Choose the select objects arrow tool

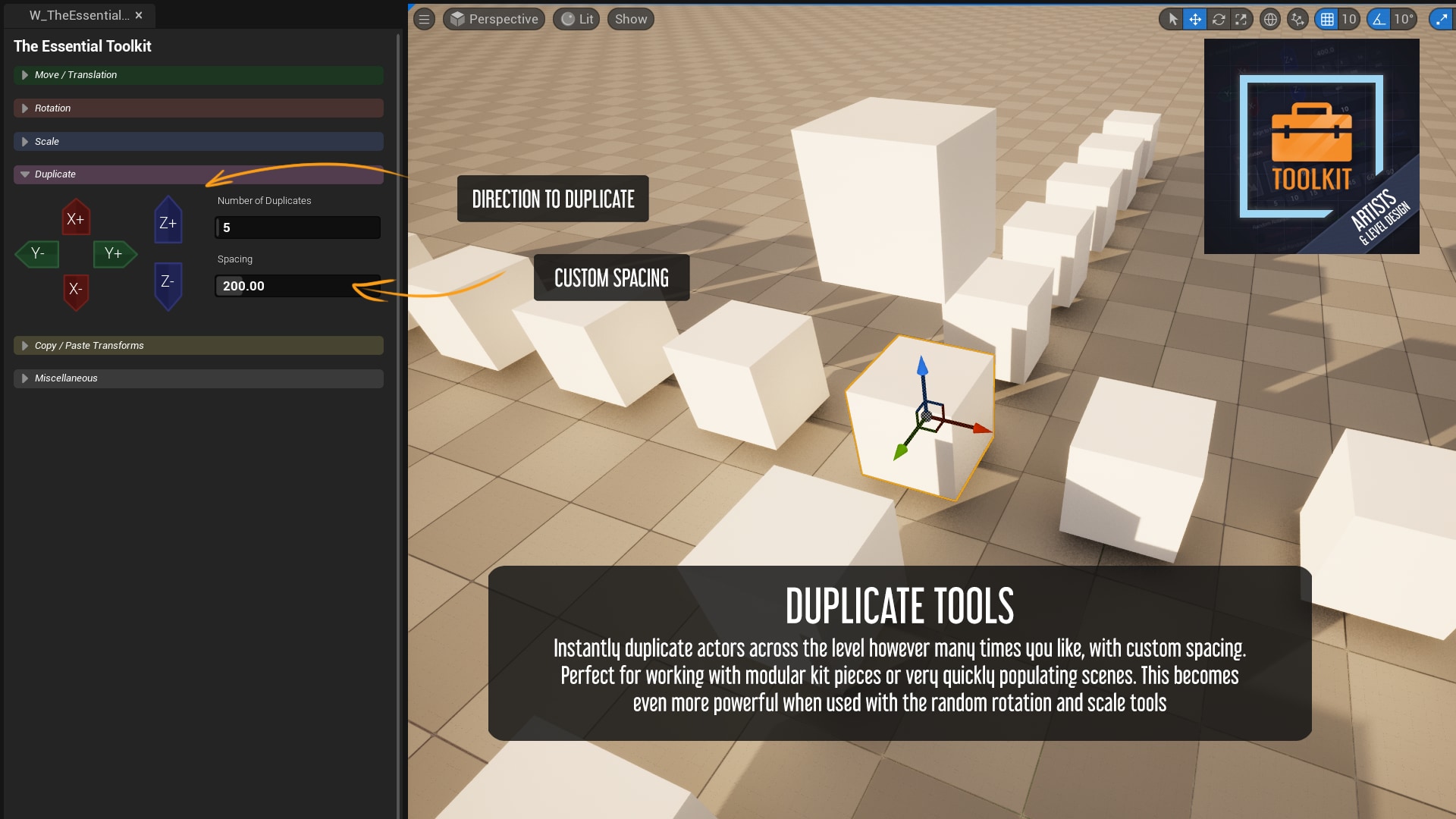1172,20
